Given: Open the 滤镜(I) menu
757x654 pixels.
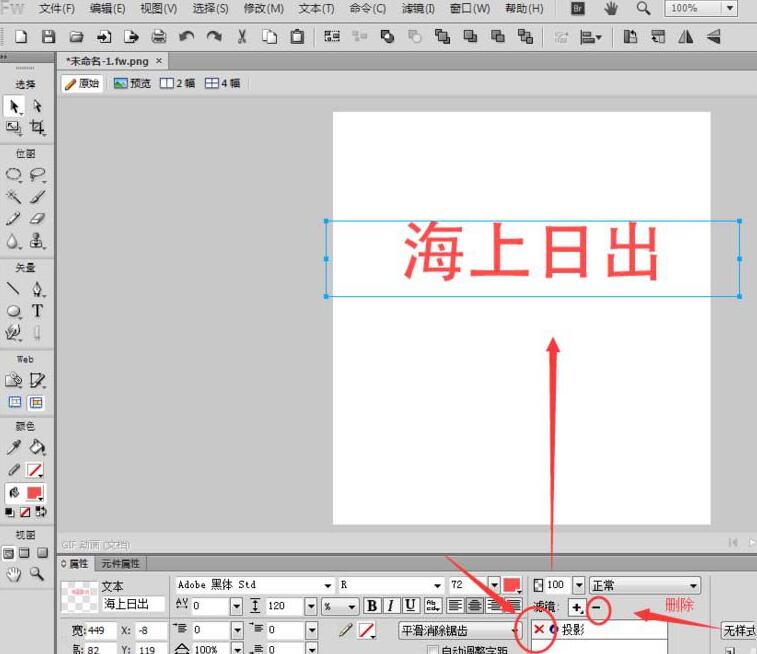Looking at the screenshot, I should [418, 8].
